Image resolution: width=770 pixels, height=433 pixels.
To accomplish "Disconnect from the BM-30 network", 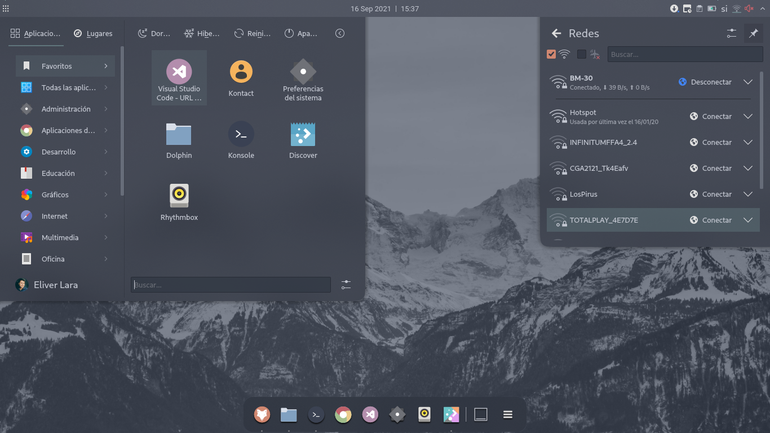I will point(705,82).
